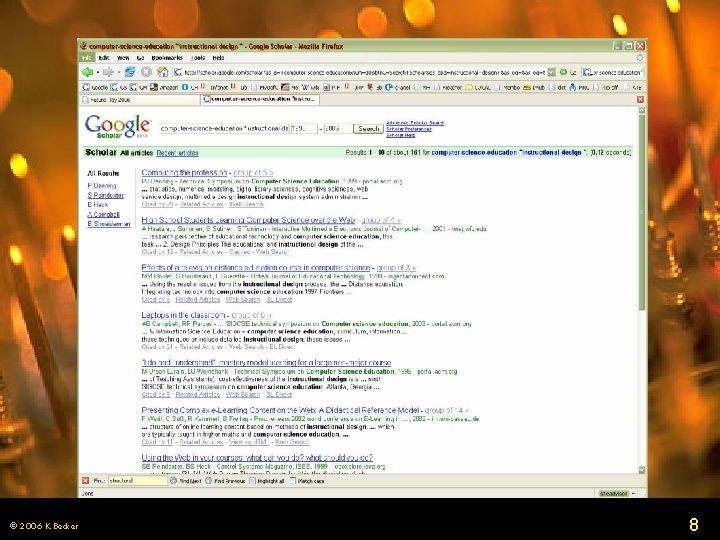Click the Find Next arrow icon
720x540 pixels.
[173, 480]
